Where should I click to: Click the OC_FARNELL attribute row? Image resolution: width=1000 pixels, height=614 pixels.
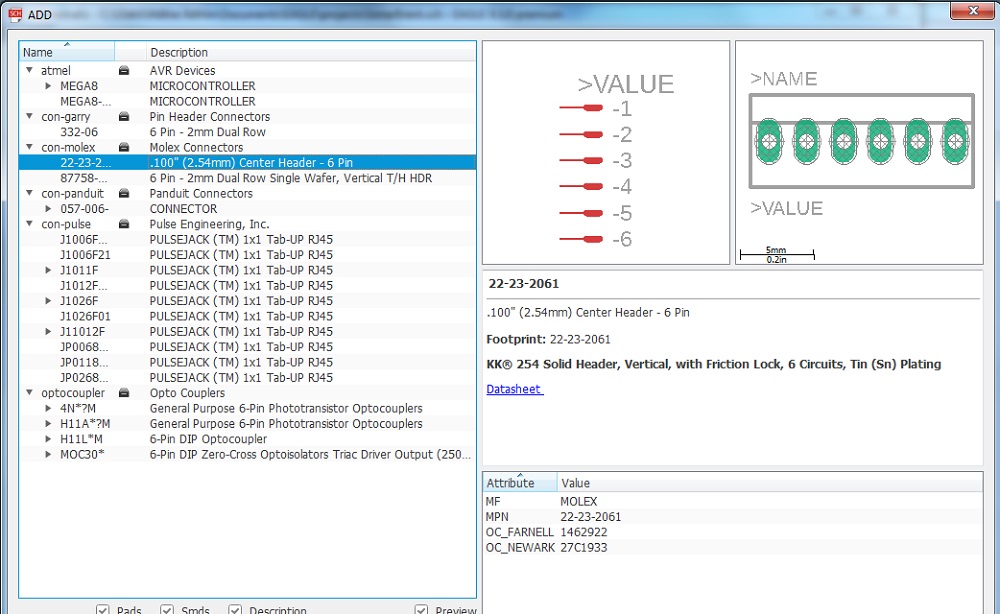click(733, 532)
